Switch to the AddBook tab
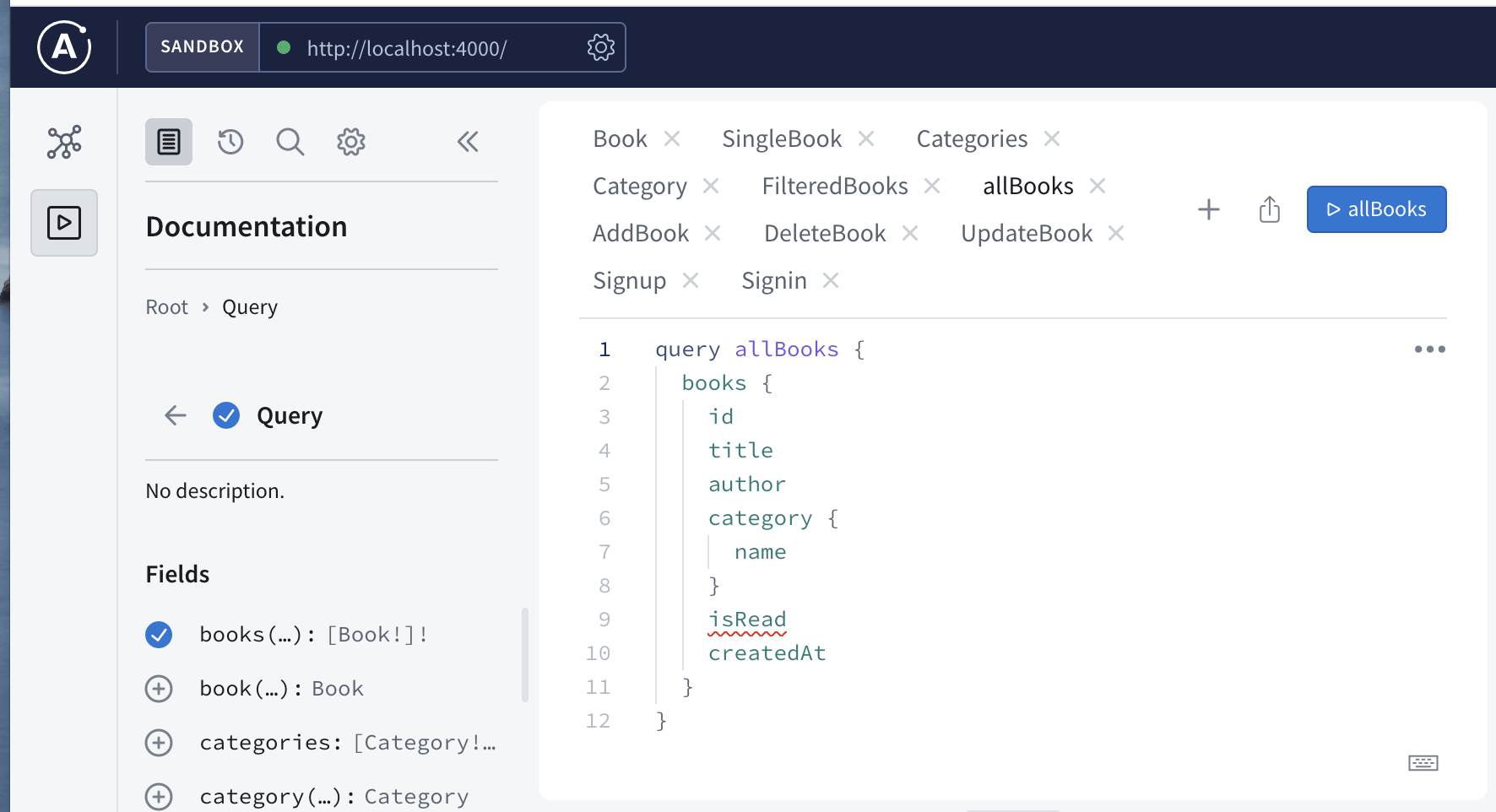The height and width of the screenshot is (812, 1496). (x=641, y=233)
